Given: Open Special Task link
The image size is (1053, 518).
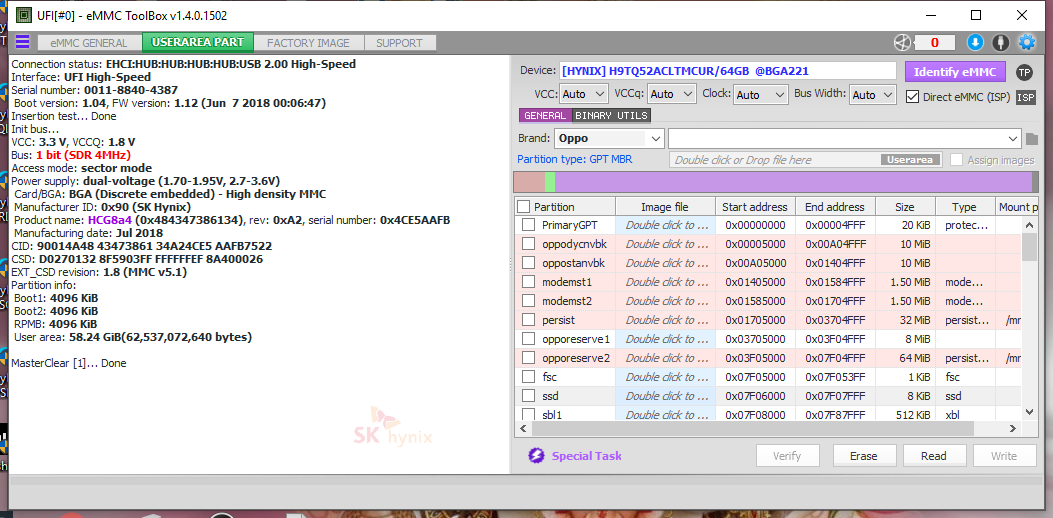Looking at the screenshot, I should 586,456.
